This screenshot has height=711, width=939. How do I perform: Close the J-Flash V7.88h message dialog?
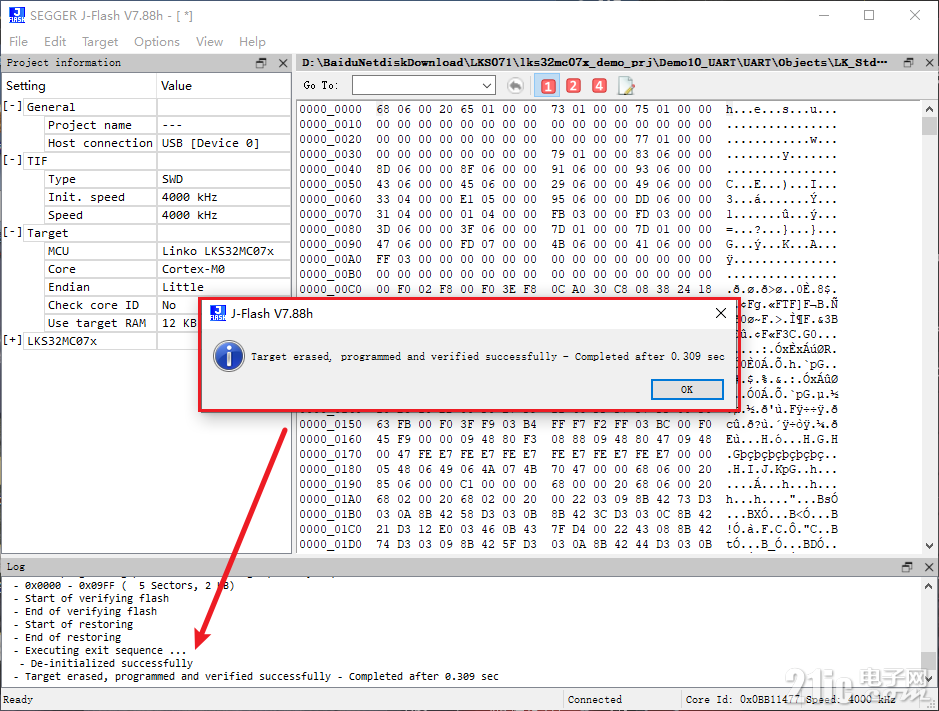(x=721, y=313)
